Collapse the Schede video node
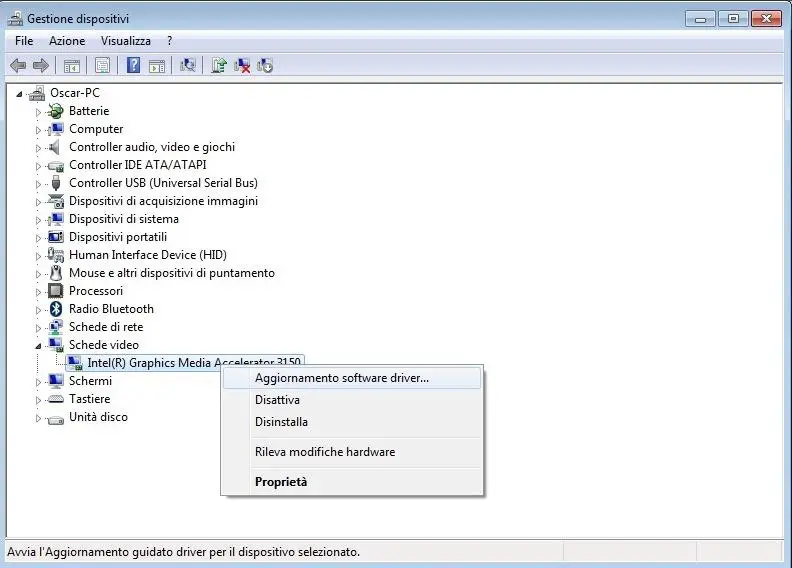 (x=38, y=346)
